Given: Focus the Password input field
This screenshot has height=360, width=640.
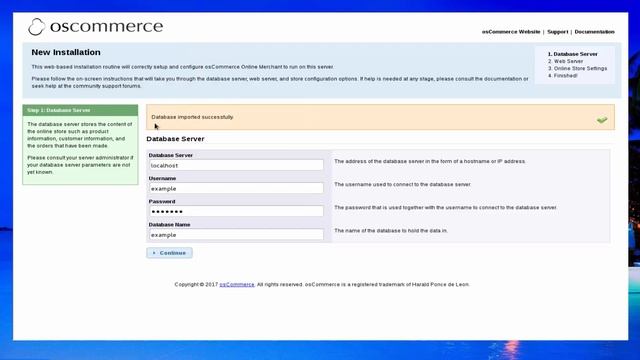Looking at the screenshot, I should [236, 211].
